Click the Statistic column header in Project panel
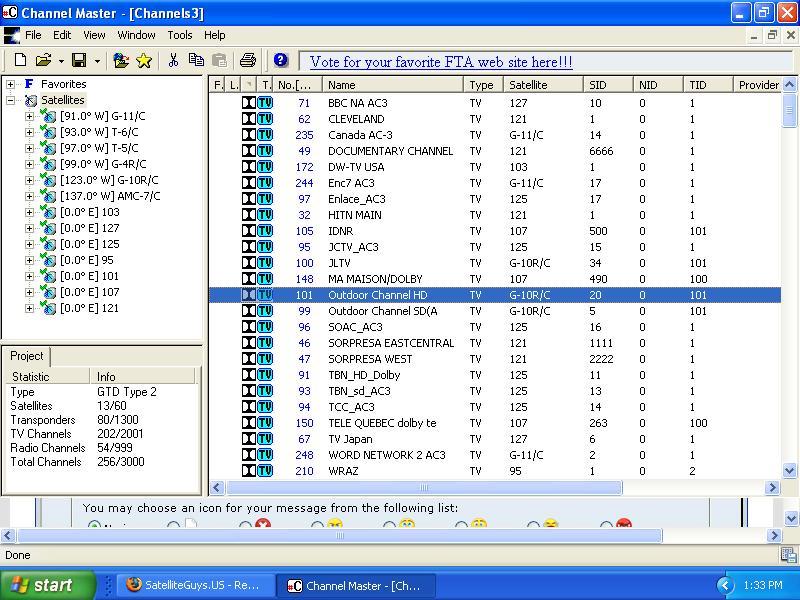This screenshot has width=800, height=600. pyautogui.click(x=48, y=377)
